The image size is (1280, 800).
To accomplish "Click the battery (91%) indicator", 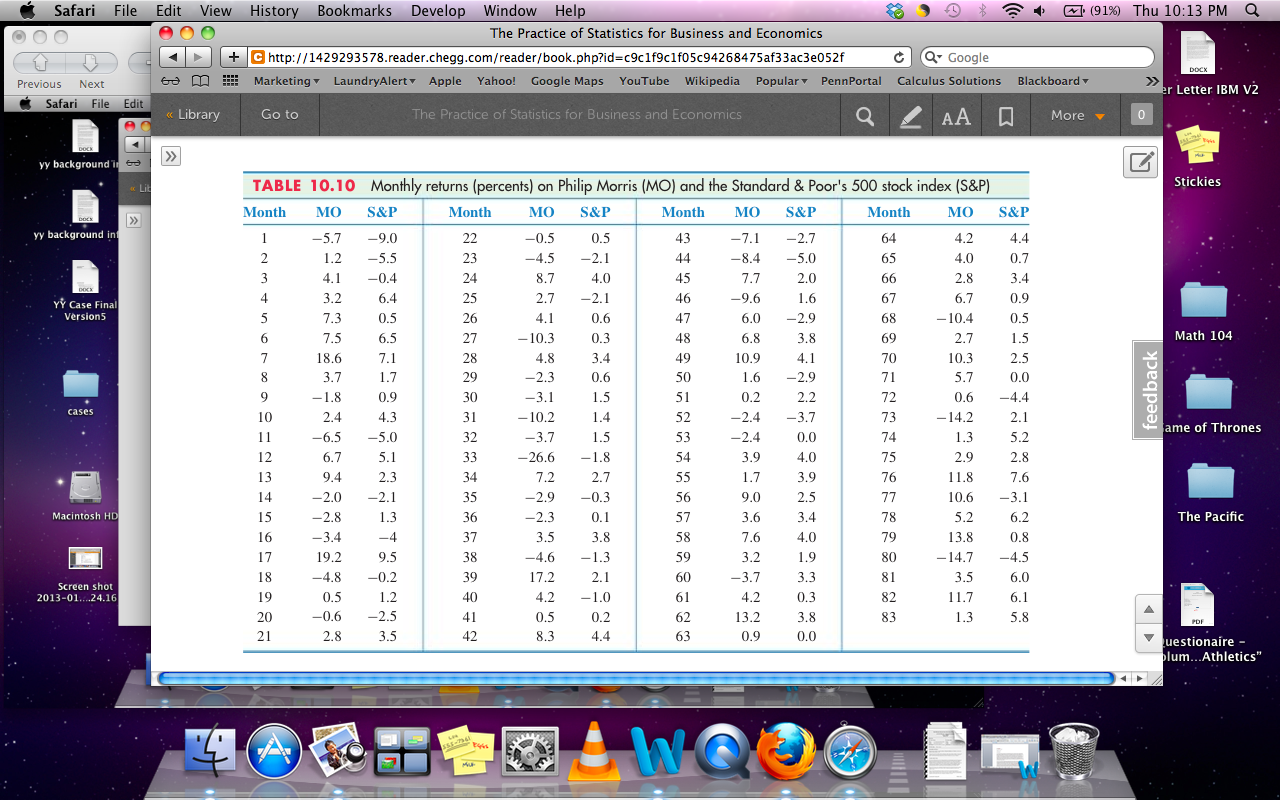I will tap(1091, 10).
